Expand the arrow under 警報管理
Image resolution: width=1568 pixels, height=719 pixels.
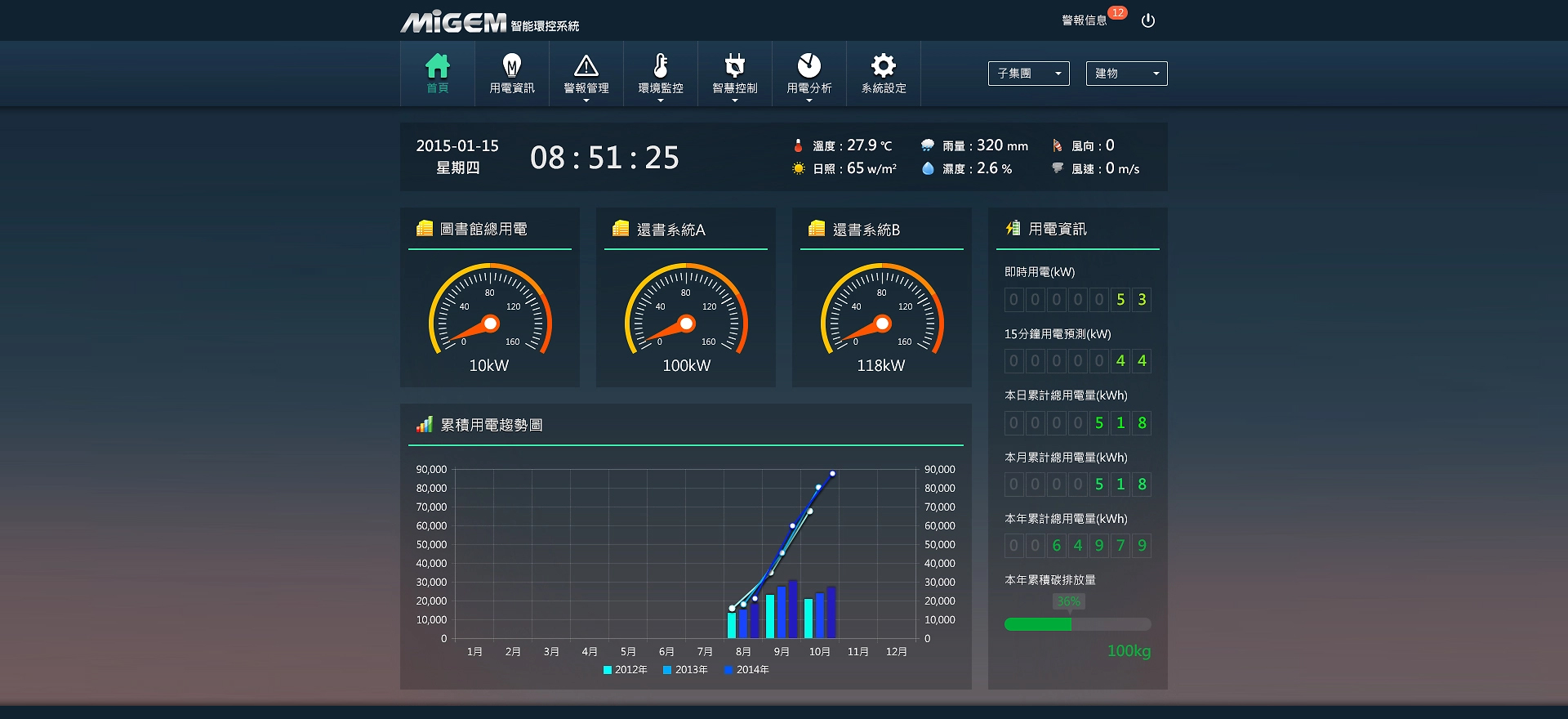tap(586, 100)
